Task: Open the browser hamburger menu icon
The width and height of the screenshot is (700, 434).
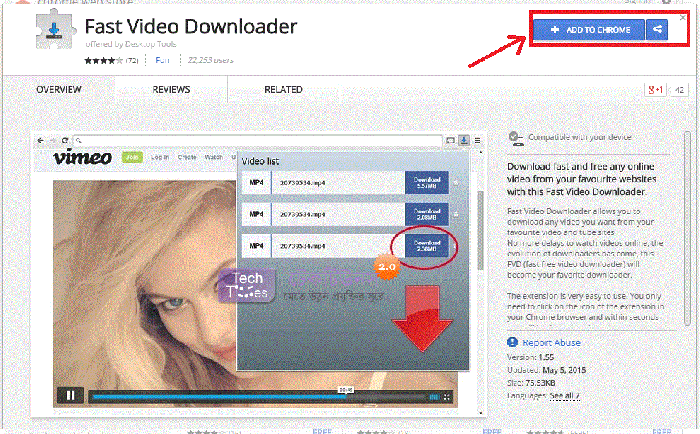Action: pos(477,140)
